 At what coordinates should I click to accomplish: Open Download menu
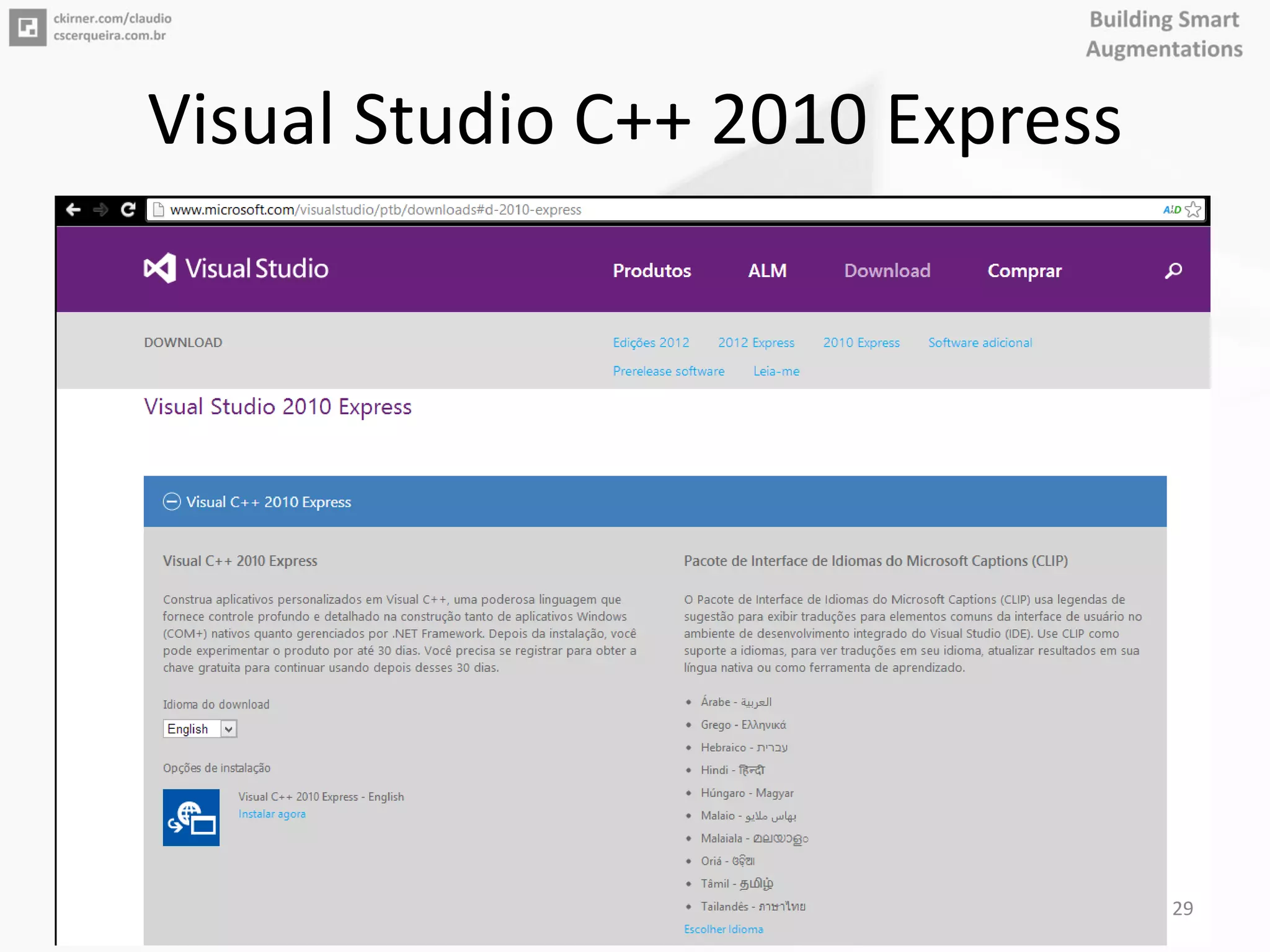coord(887,271)
